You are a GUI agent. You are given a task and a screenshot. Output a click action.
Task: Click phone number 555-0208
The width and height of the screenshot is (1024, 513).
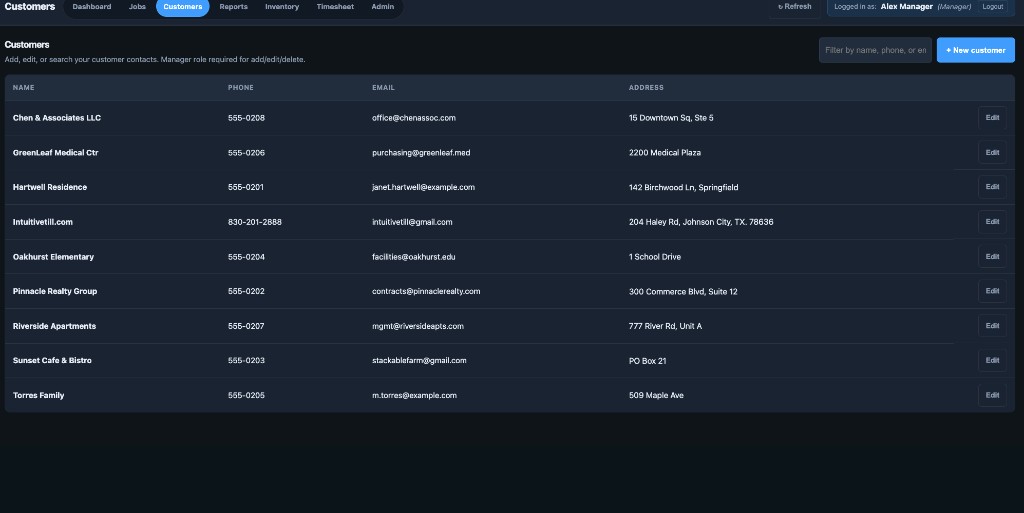(246, 118)
